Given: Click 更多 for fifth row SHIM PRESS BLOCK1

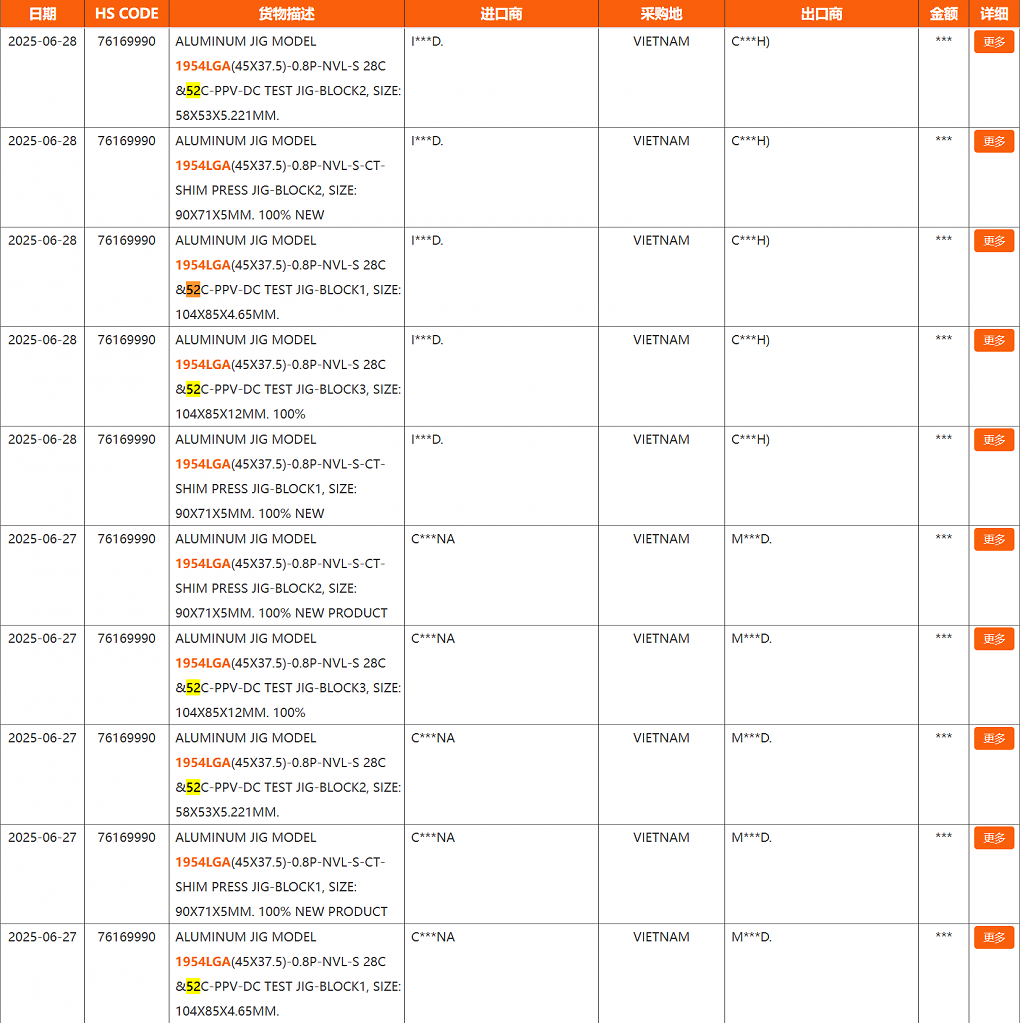Looking at the screenshot, I should click(993, 440).
